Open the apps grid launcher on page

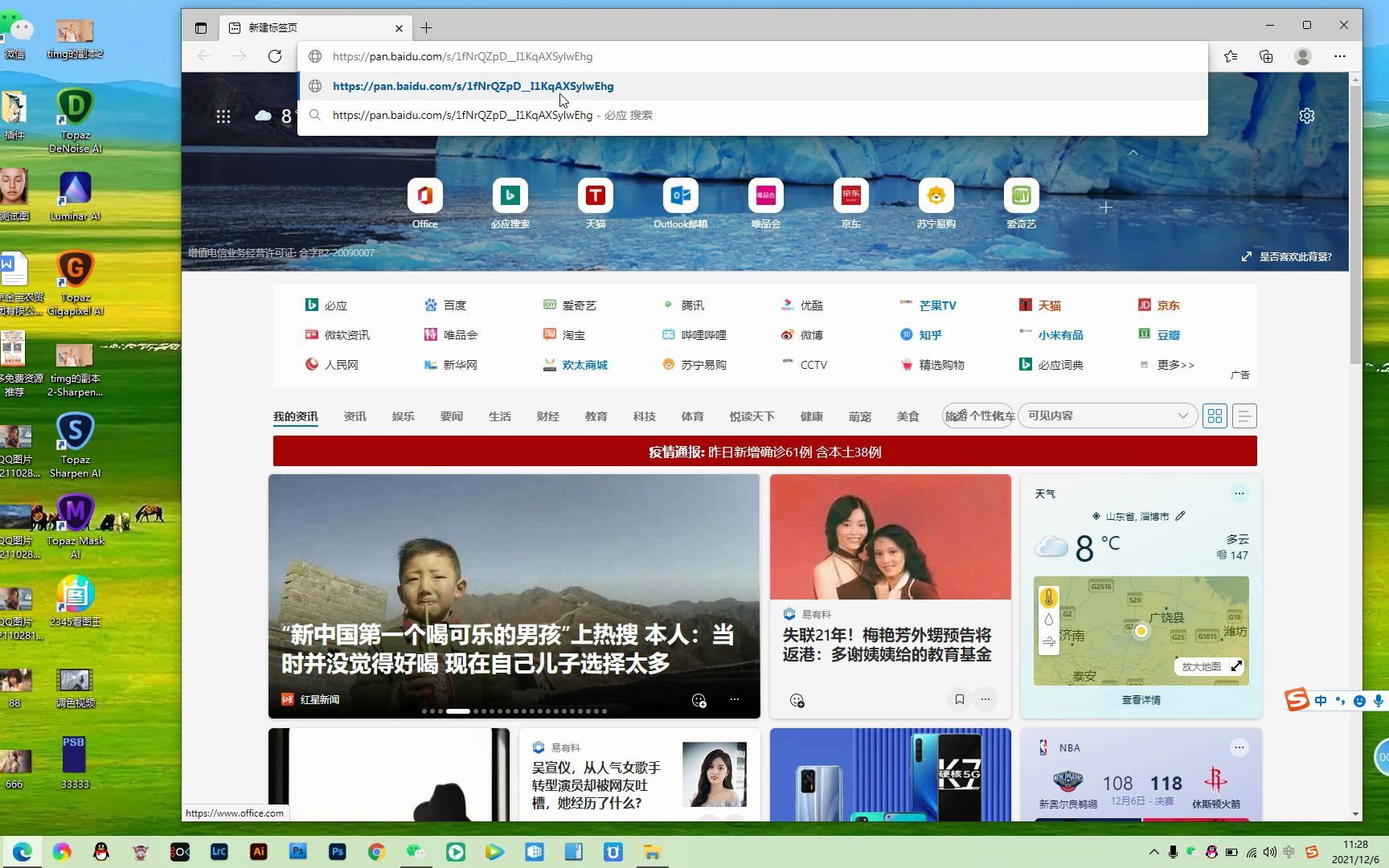pyautogui.click(x=223, y=117)
